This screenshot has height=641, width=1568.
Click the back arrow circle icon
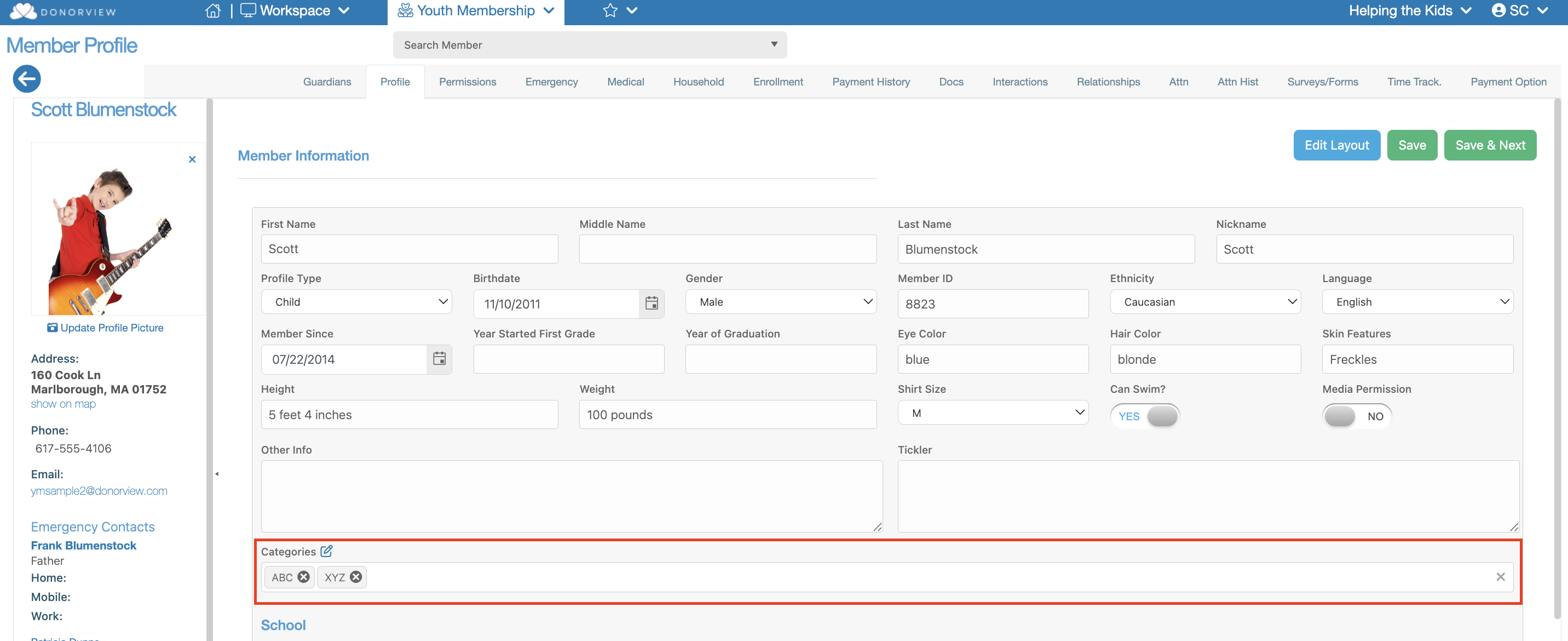pyautogui.click(x=27, y=78)
